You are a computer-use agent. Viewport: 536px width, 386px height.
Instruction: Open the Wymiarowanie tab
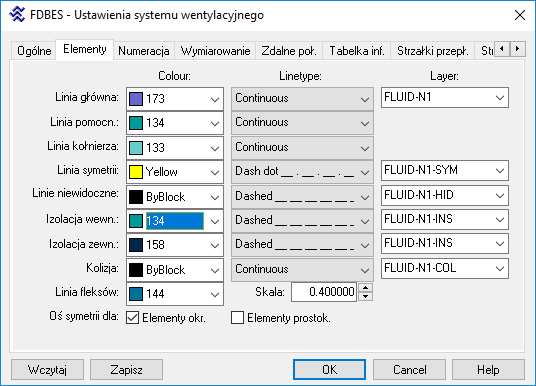point(215,51)
